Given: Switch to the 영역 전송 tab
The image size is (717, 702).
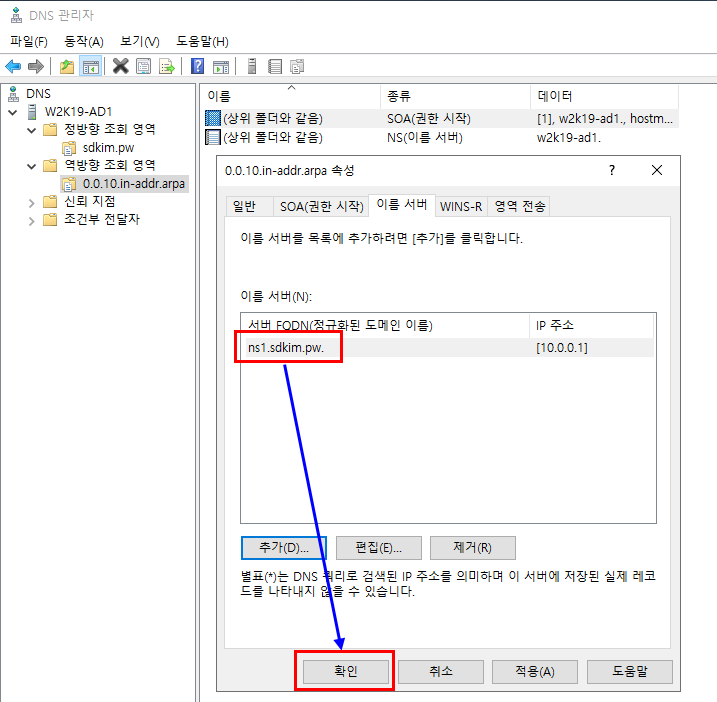Looking at the screenshot, I should 520,206.
